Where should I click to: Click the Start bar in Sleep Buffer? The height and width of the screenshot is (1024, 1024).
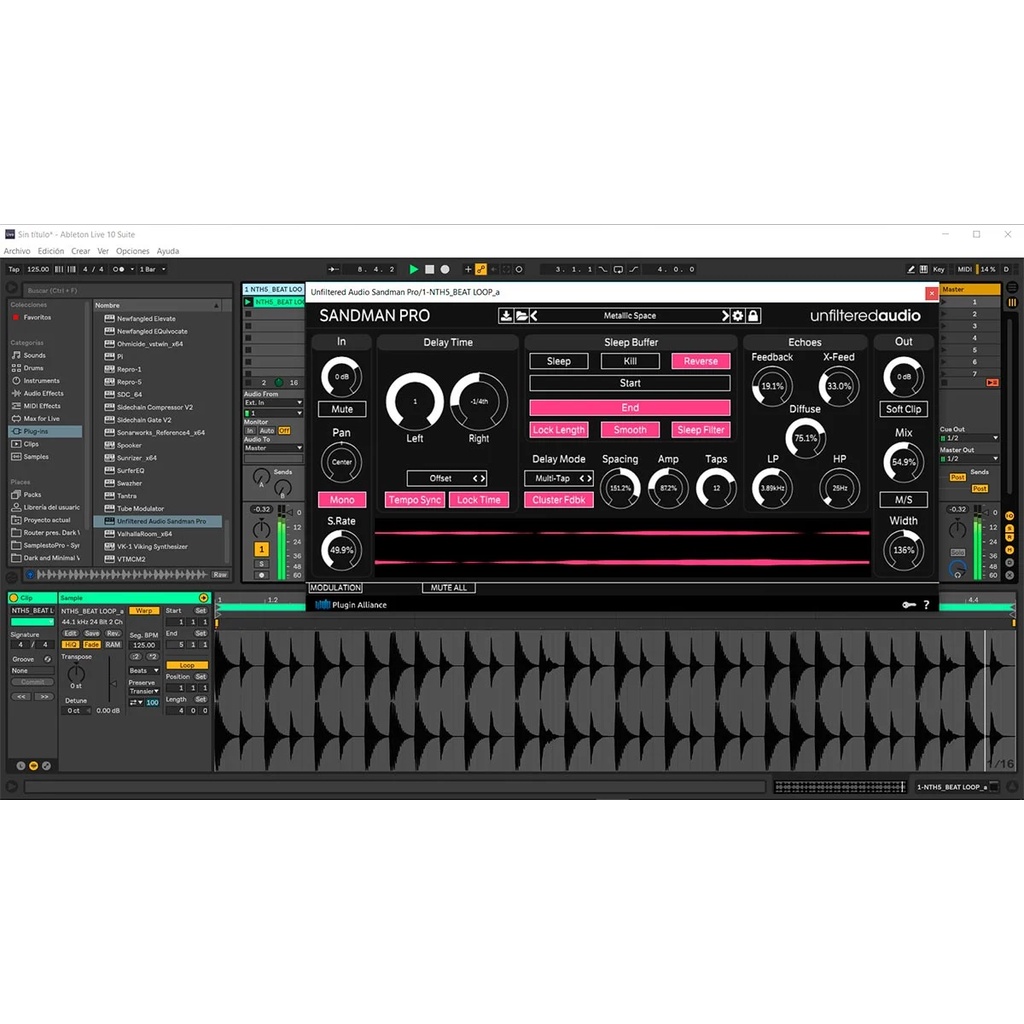630,383
